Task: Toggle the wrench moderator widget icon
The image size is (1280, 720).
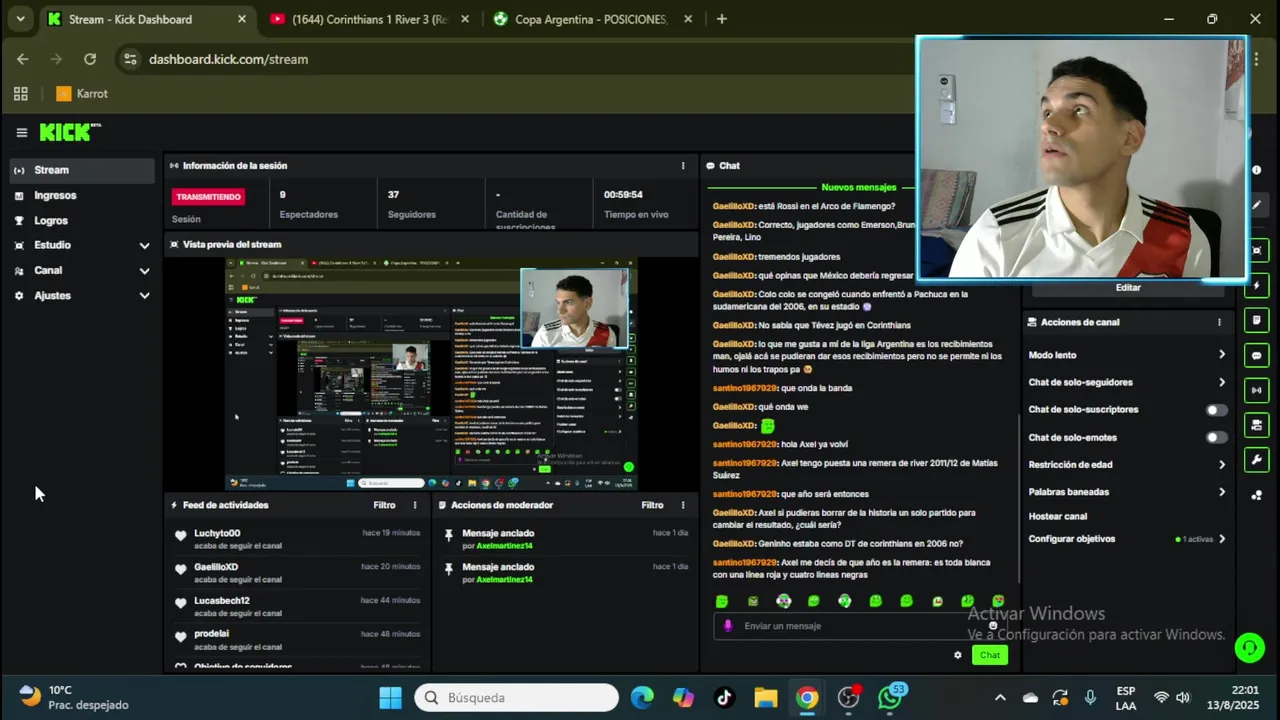Action: tap(1257, 460)
